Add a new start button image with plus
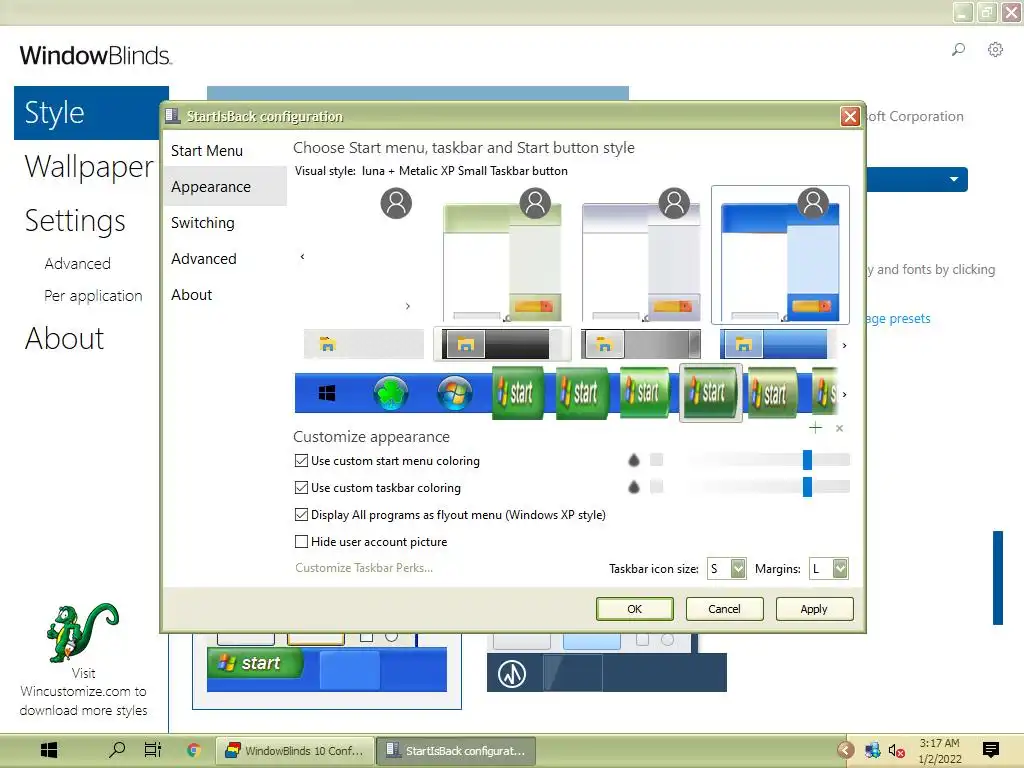The image size is (1024, 768). [815, 428]
